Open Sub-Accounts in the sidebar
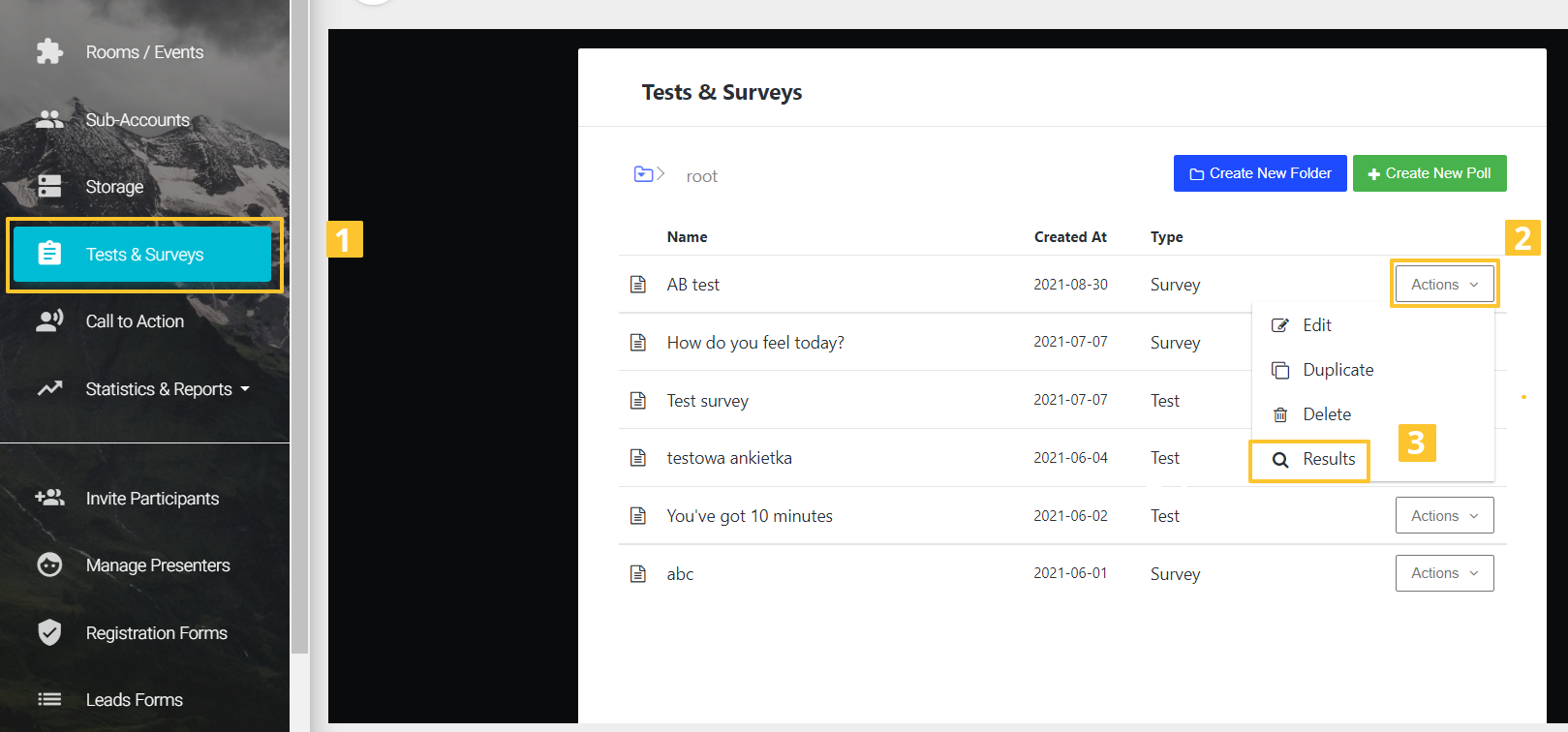 pyautogui.click(x=138, y=120)
